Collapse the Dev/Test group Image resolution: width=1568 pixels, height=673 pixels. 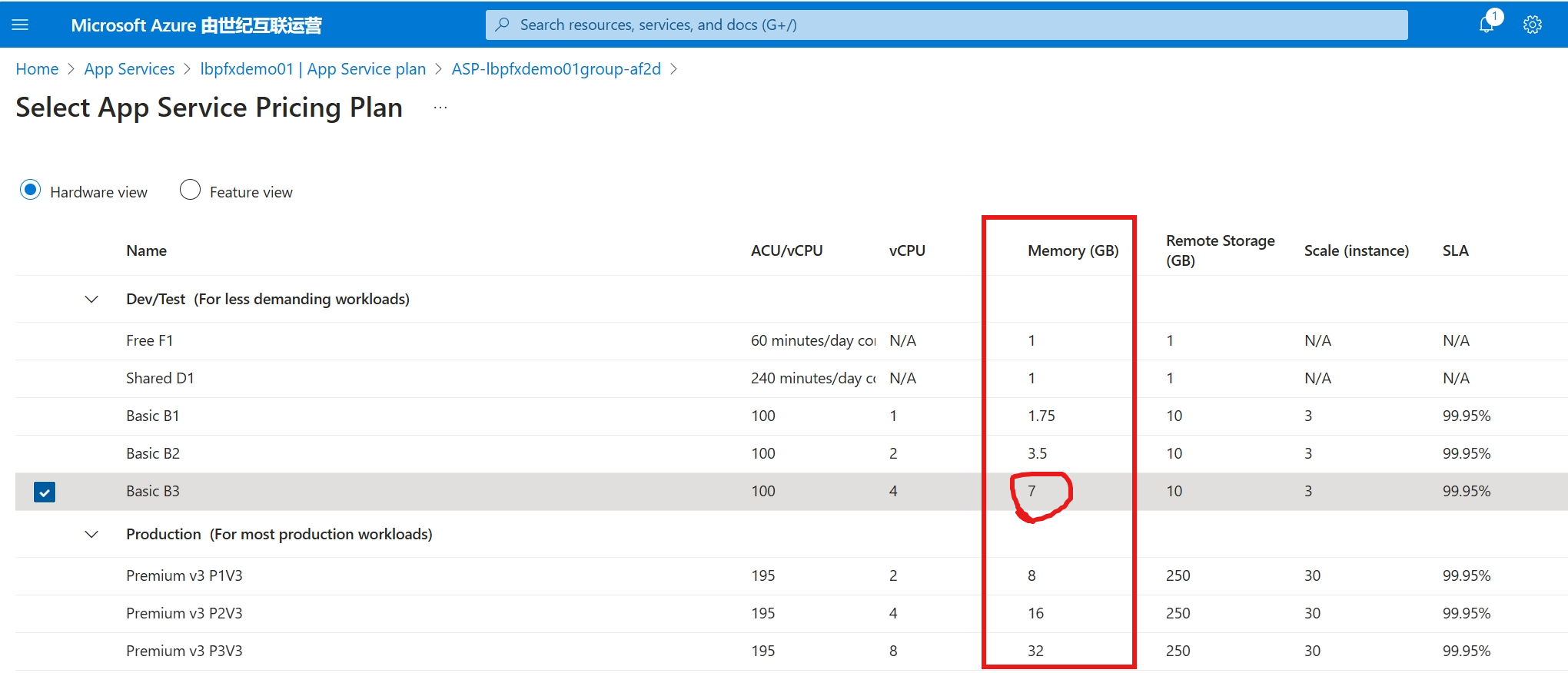pyautogui.click(x=91, y=299)
